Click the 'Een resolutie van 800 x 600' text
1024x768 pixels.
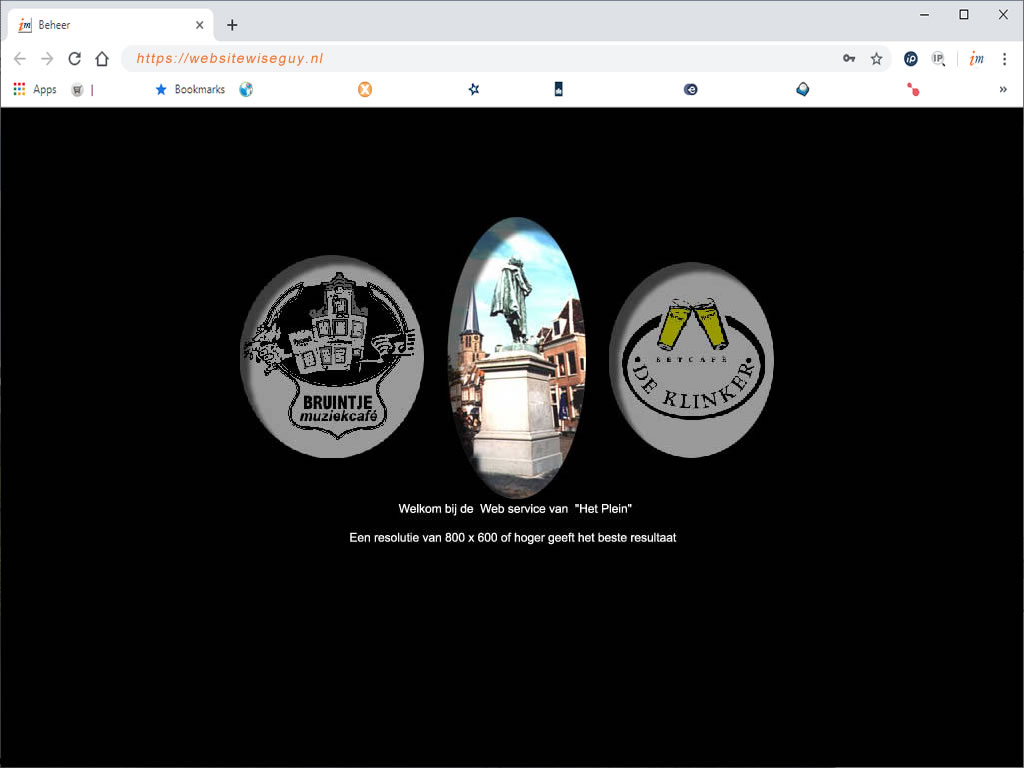[x=513, y=537]
